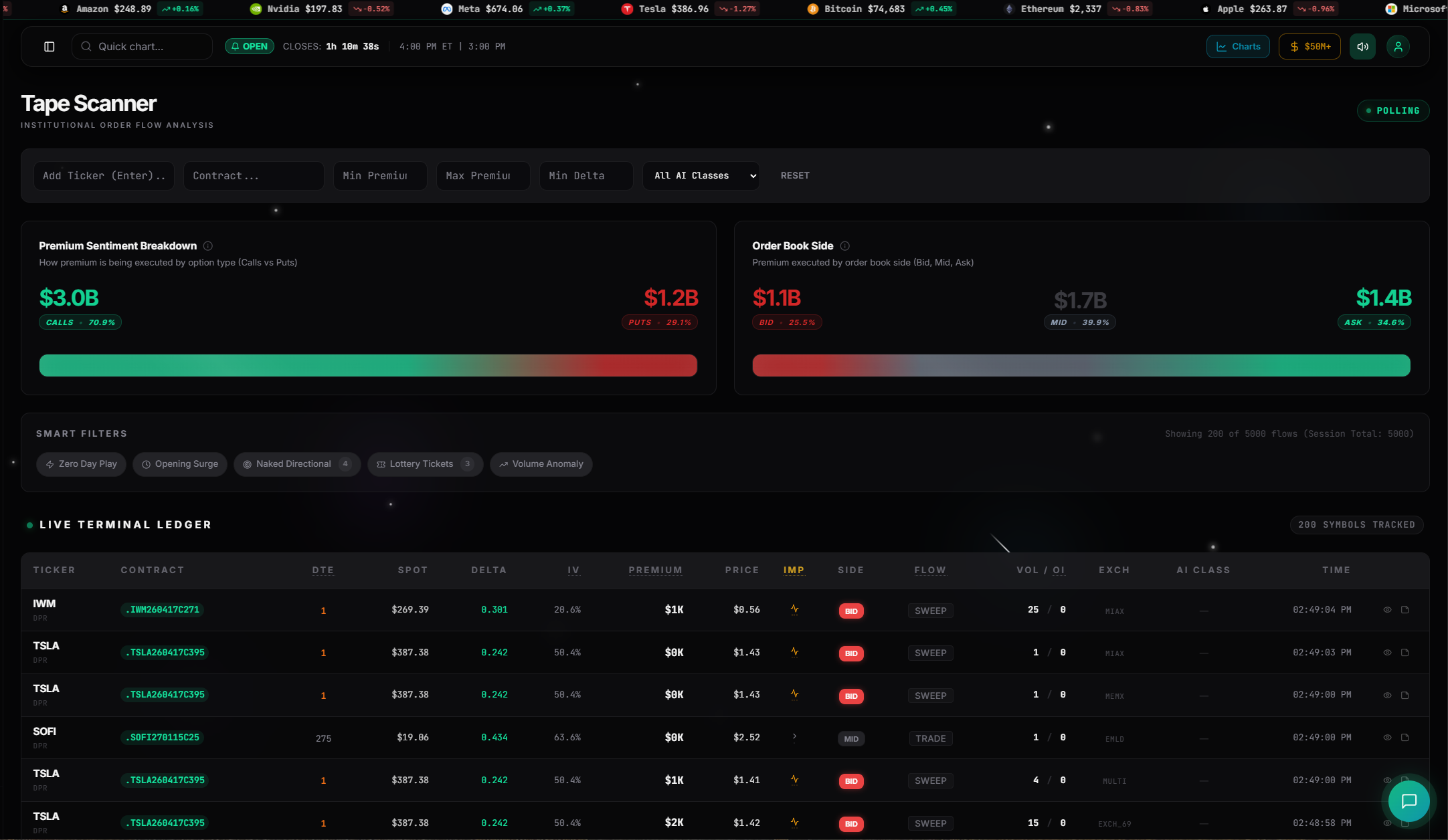The image size is (1448, 840).
Task: Toggle Naked Directional smart filter
Action: [297, 464]
